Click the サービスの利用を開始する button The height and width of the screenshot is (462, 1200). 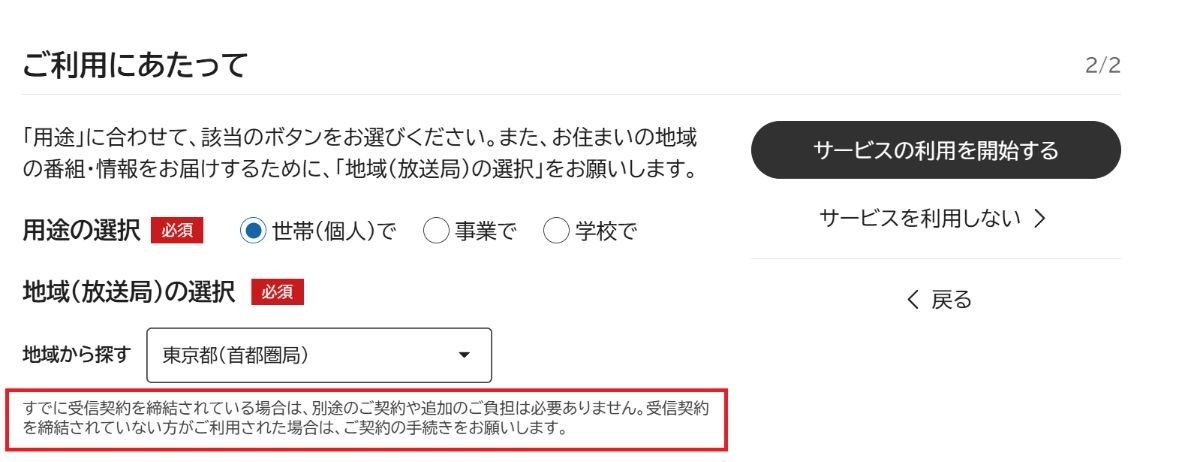(935, 150)
